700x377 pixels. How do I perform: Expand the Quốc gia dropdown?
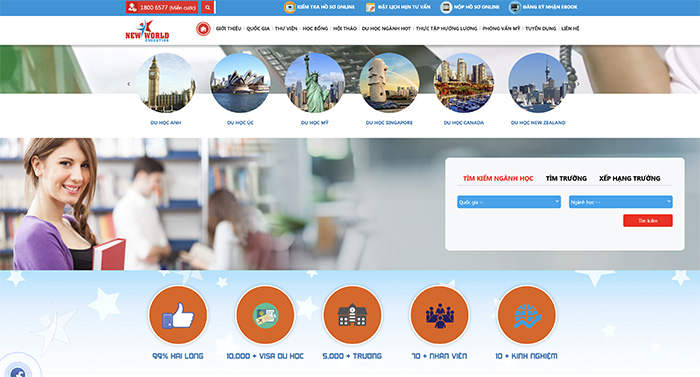[509, 202]
